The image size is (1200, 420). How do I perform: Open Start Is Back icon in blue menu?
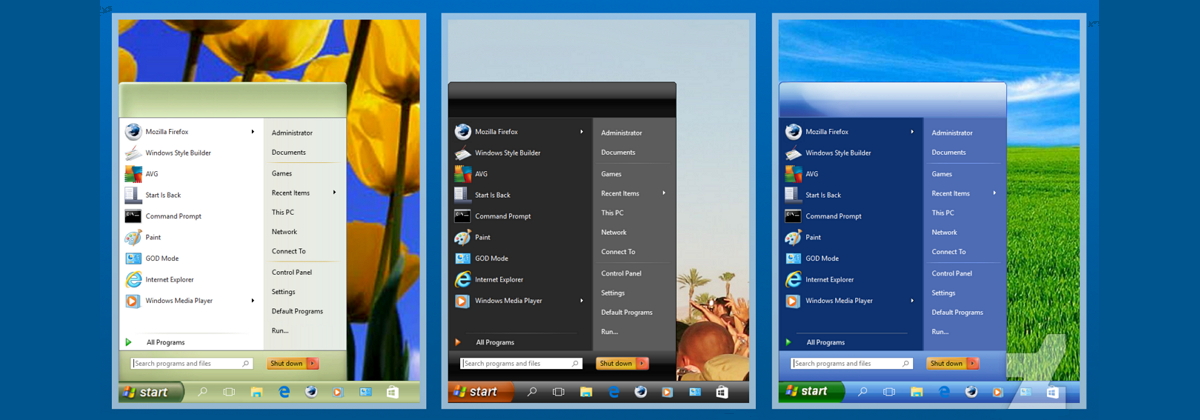point(793,195)
